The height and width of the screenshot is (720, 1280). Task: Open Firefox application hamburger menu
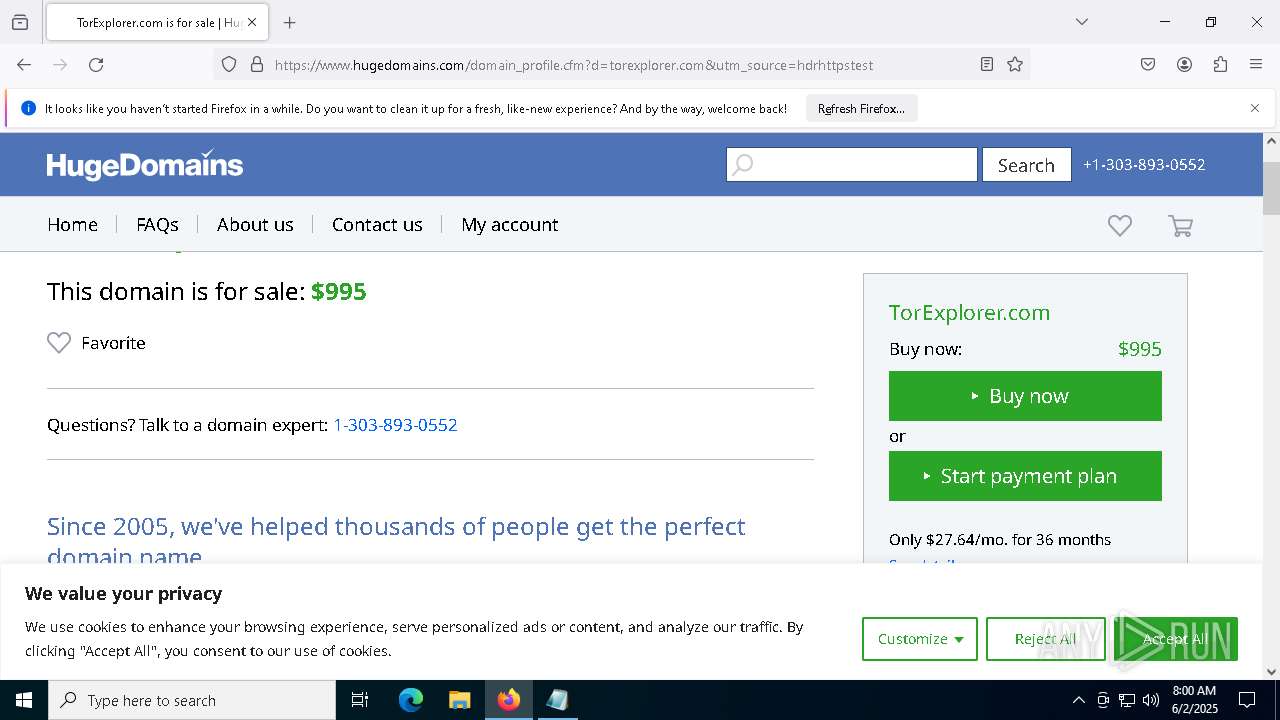[x=1256, y=65]
